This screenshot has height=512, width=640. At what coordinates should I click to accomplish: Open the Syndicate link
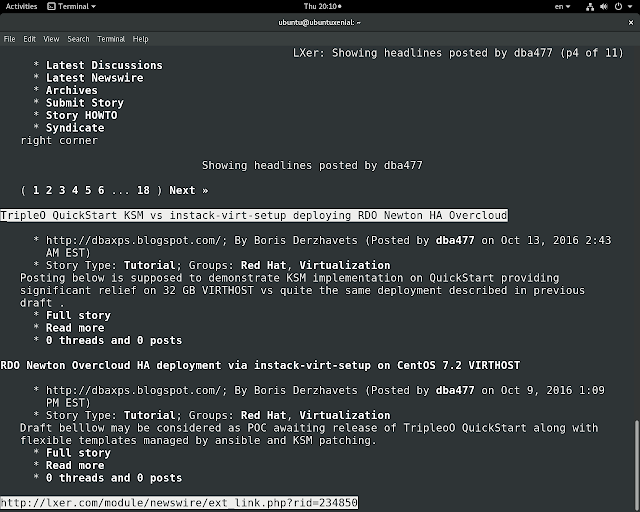coord(75,128)
